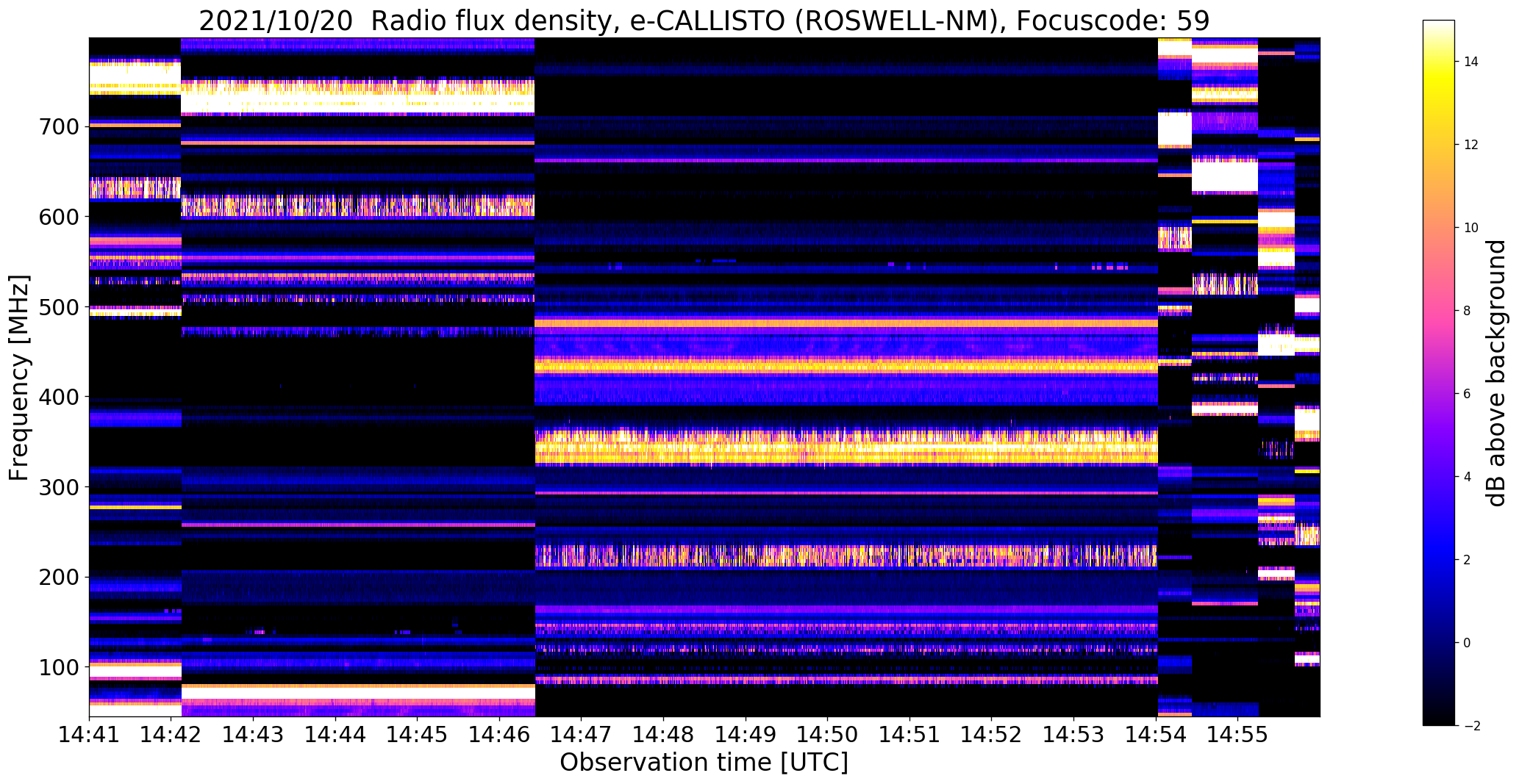
Task: Click the 14:44 time tick label
Action: 335,734
